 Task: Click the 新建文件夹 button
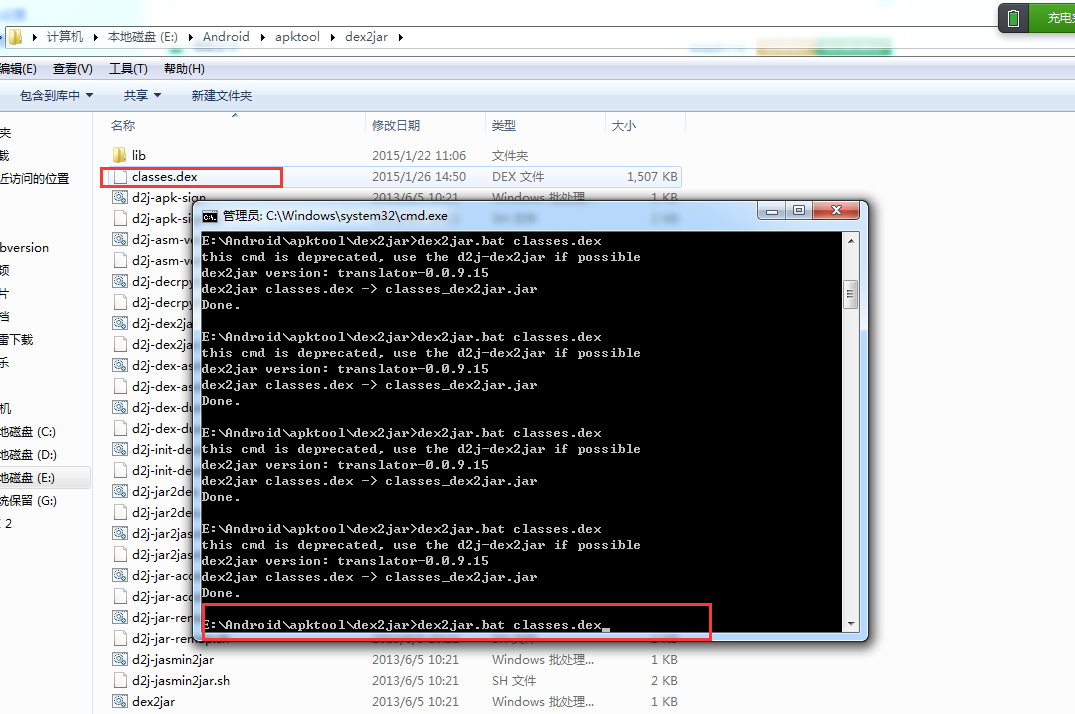pos(221,96)
